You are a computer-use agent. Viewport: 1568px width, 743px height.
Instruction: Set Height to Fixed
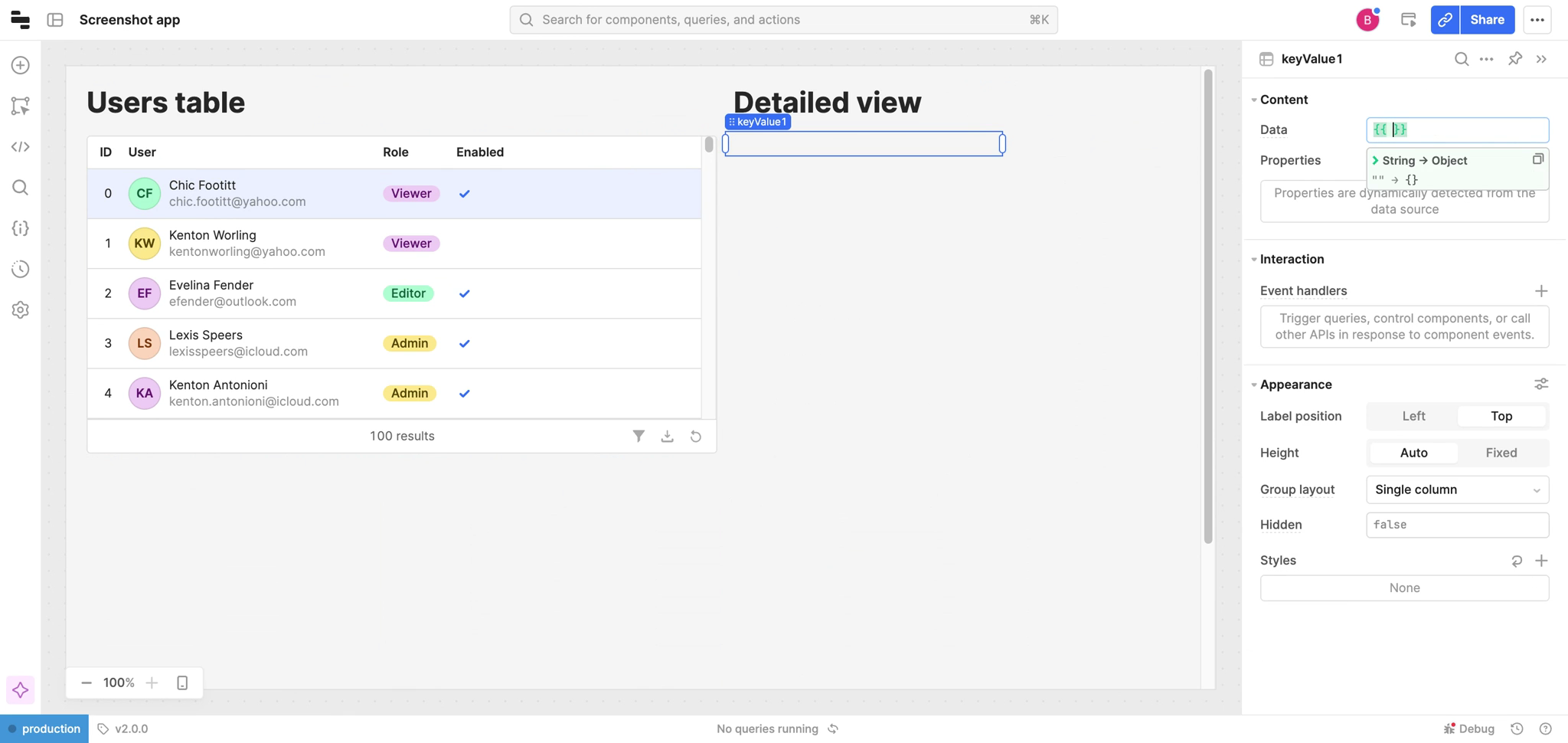[1501, 453]
